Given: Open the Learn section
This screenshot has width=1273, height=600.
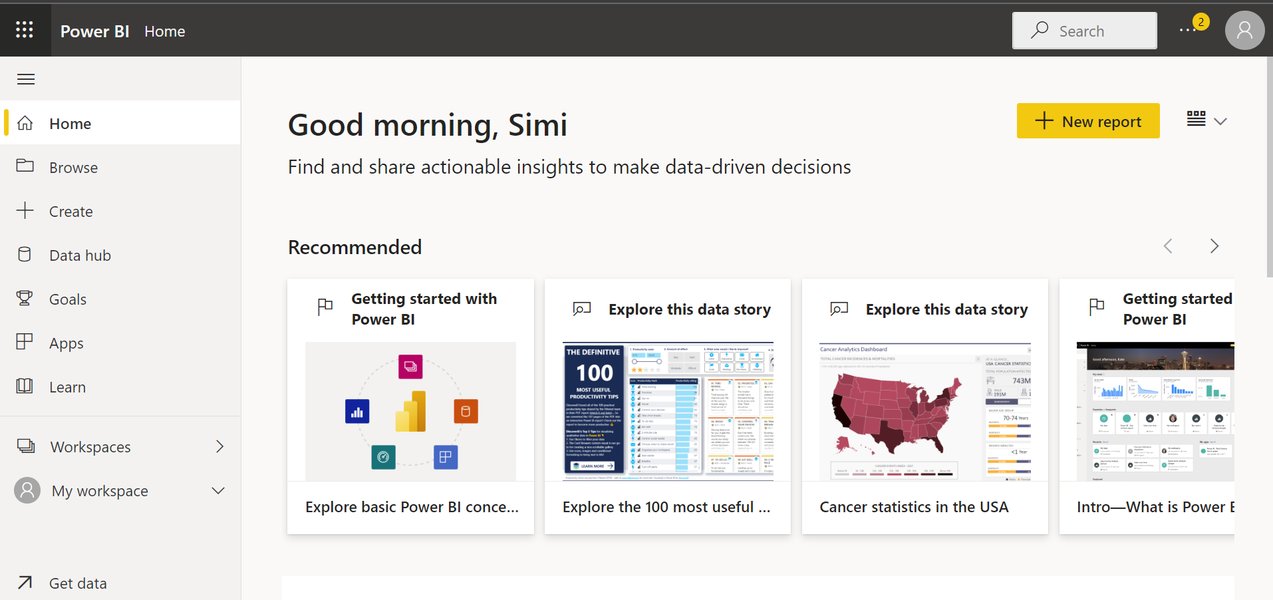Looking at the screenshot, I should pyautogui.click(x=67, y=387).
